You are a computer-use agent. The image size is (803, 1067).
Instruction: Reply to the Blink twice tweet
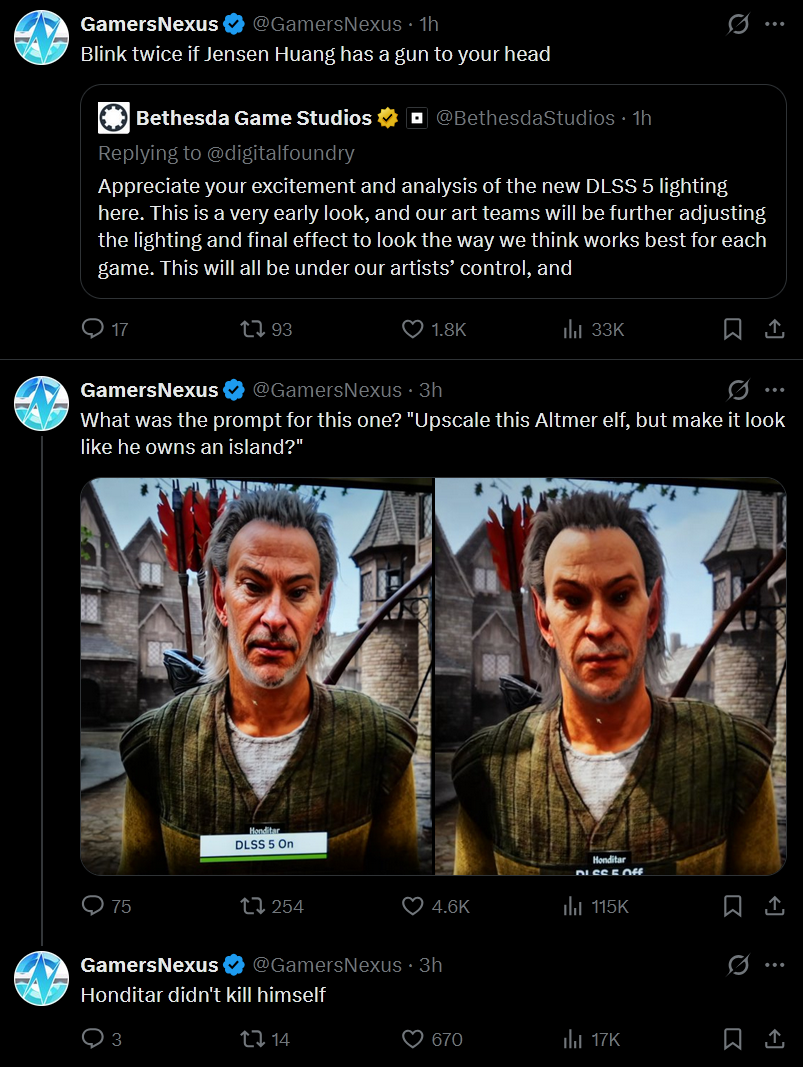coord(93,329)
